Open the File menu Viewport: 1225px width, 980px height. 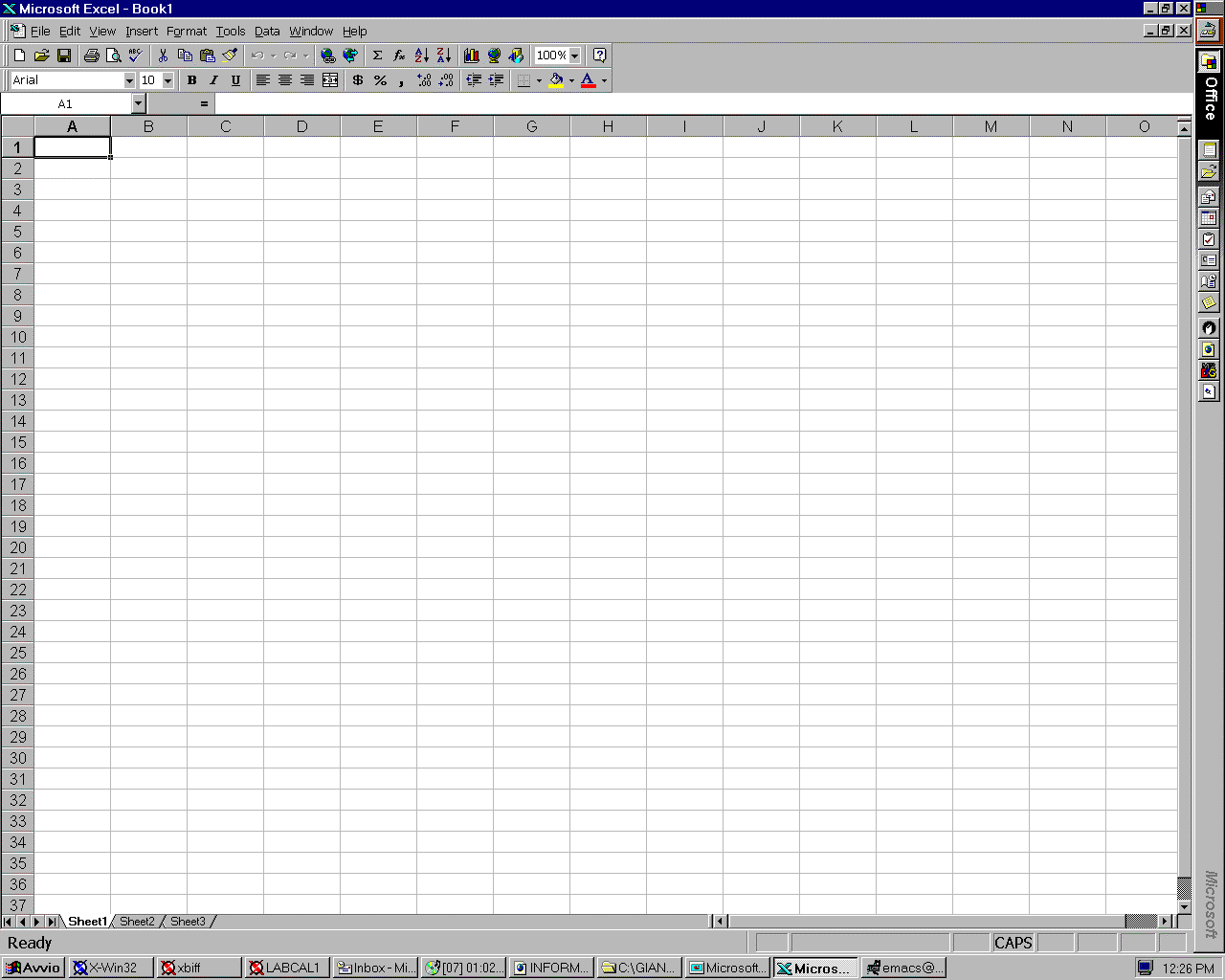coord(40,32)
